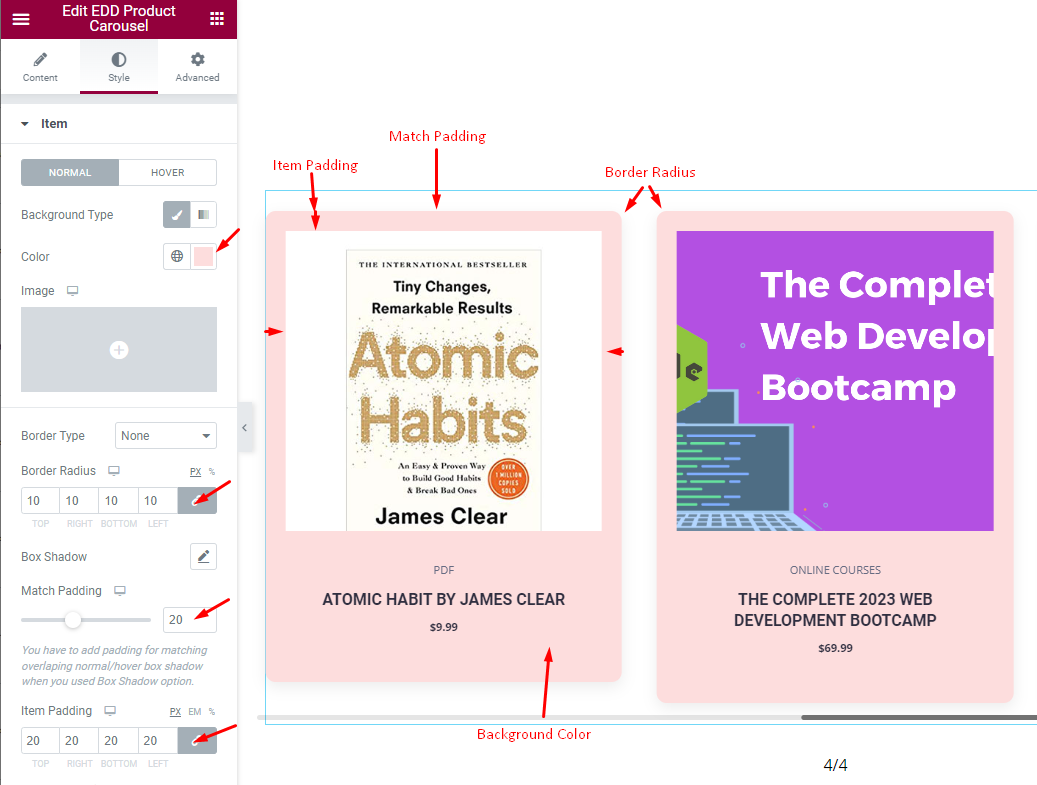Screen dimensions: 1037x785
Task: Click responsive device icon beside Image label
Action: pos(73,291)
